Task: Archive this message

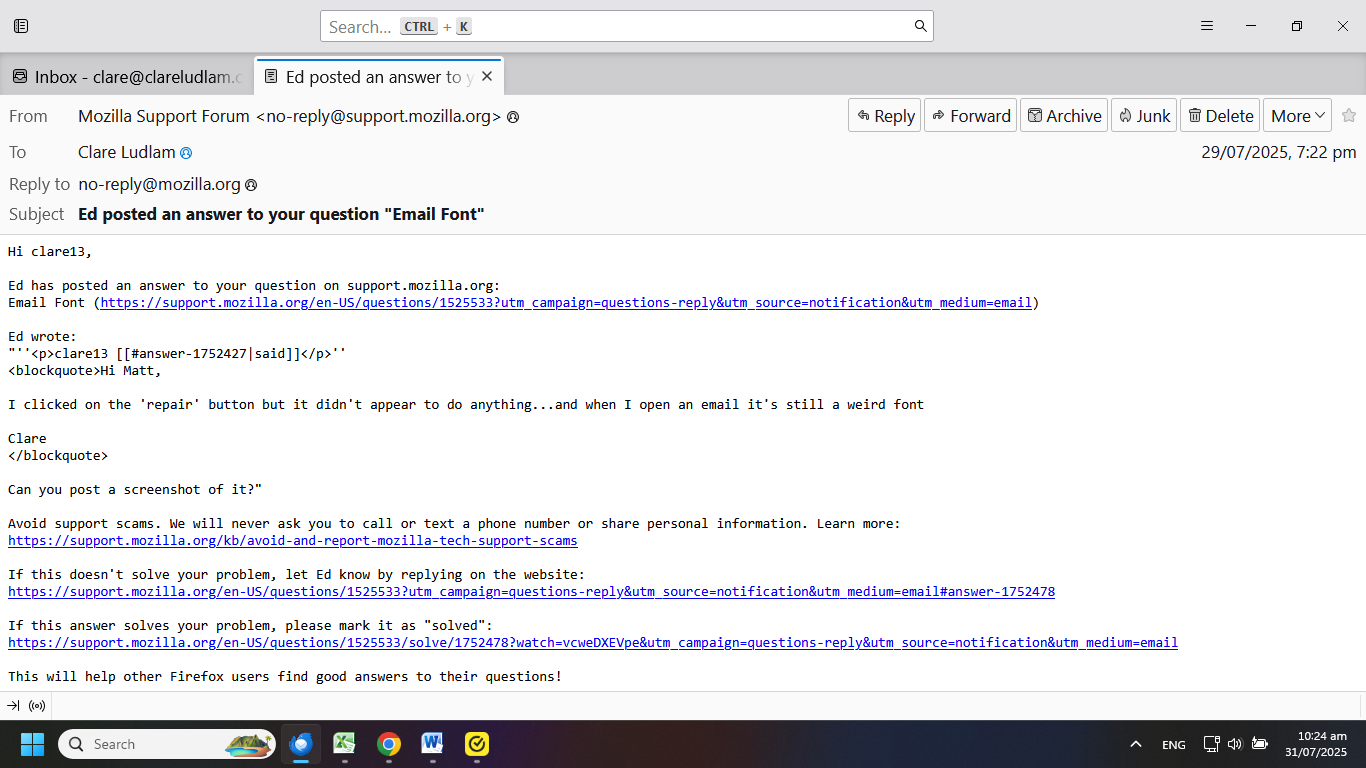Action: (1064, 116)
